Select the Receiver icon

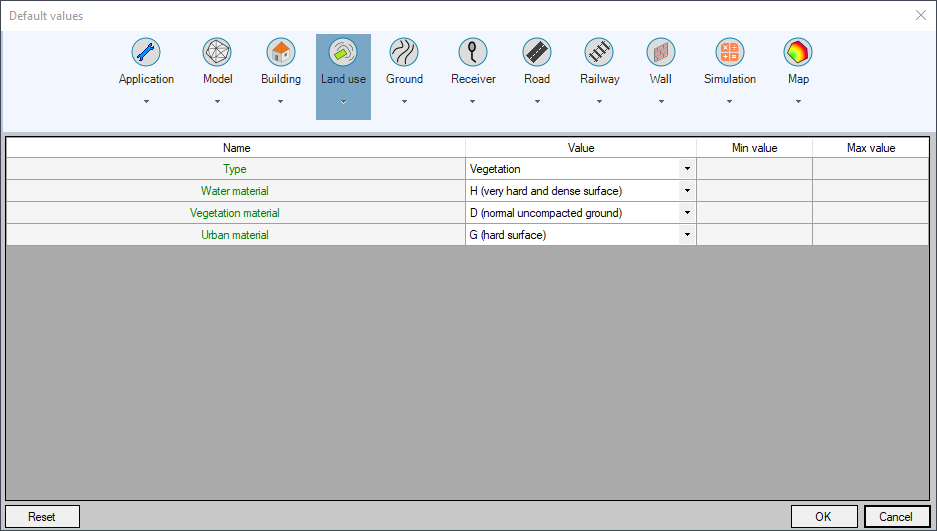pyautogui.click(x=473, y=53)
